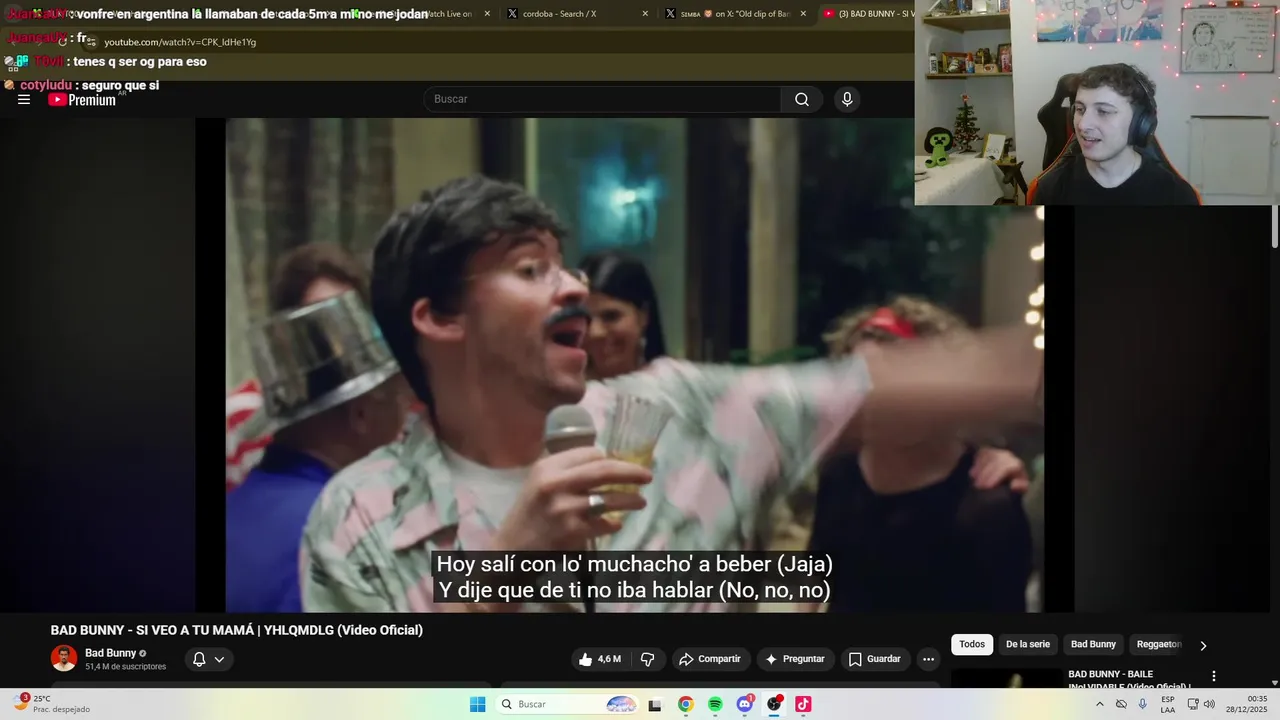1280x720 pixels.
Task: Select the Todos filter chip
Action: coord(972,644)
